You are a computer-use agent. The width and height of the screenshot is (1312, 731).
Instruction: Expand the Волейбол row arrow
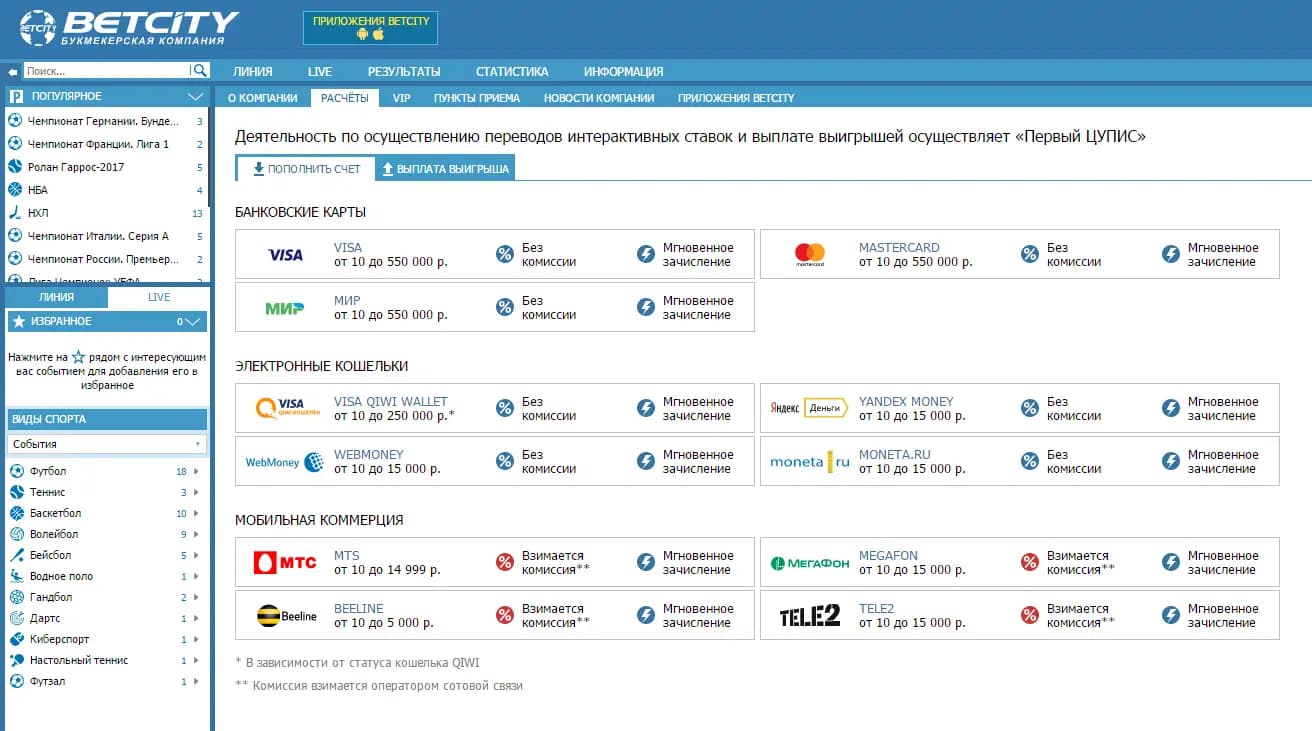(196, 534)
